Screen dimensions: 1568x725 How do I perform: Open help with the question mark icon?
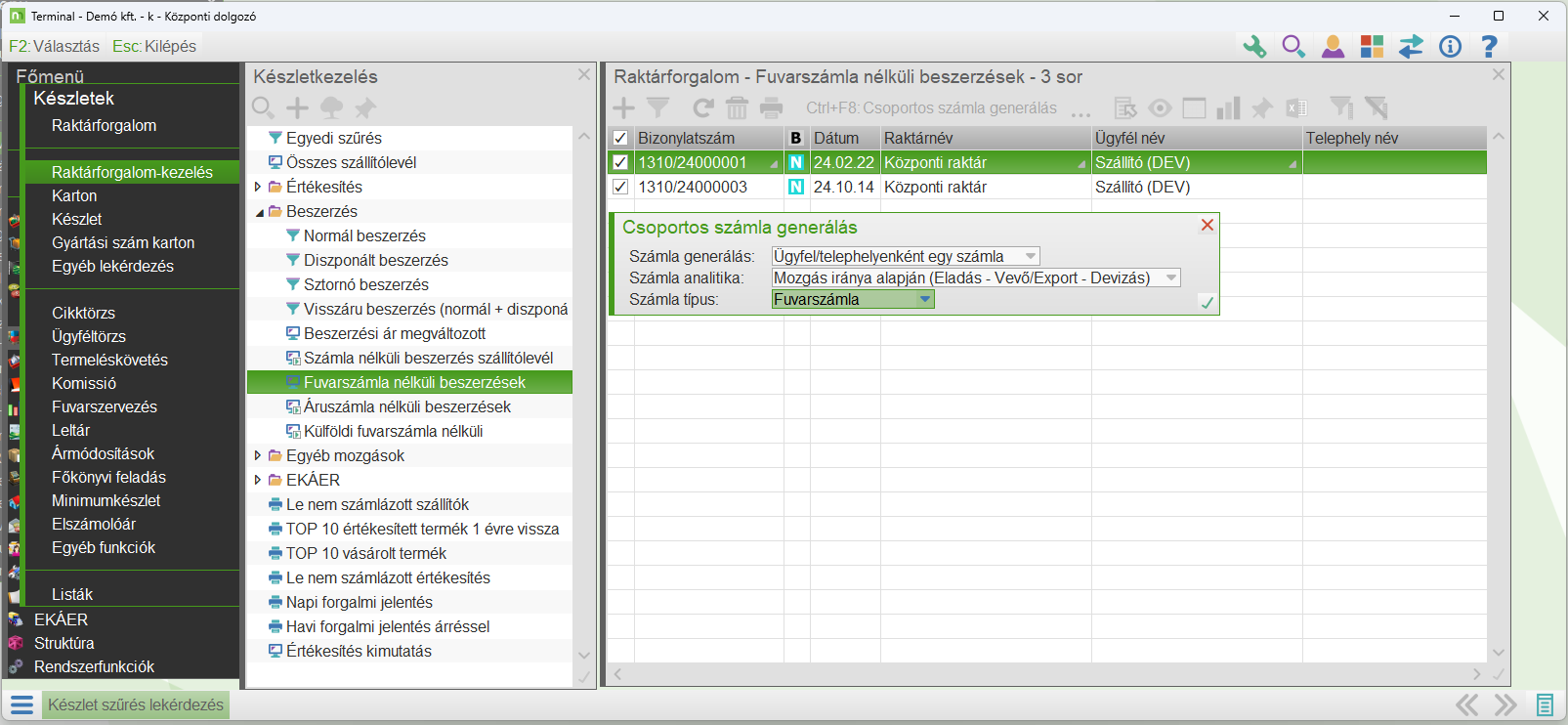point(1489,46)
